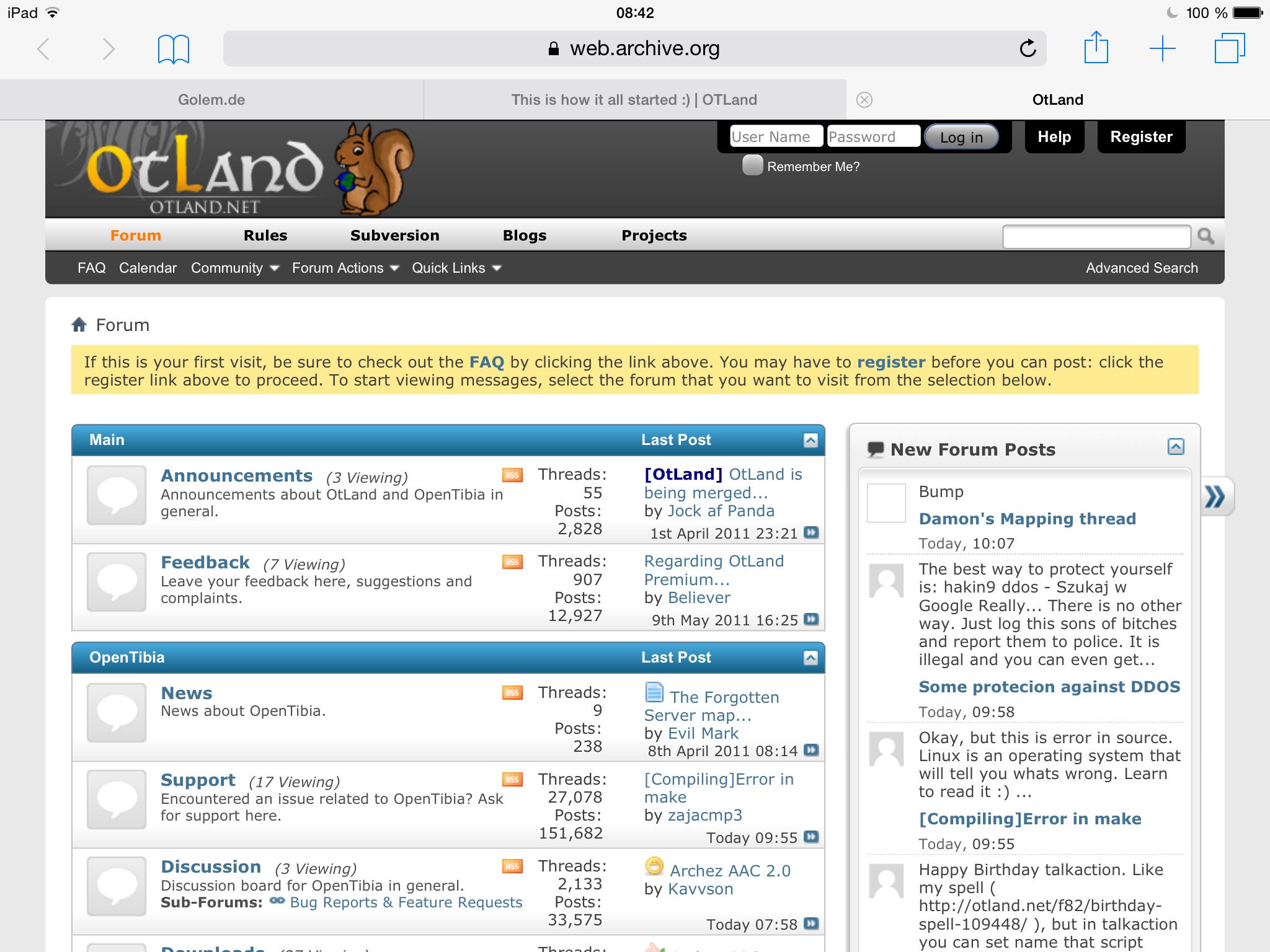The height and width of the screenshot is (952, 1270).
Task: Focus the User Name input field
Action: 776,137
